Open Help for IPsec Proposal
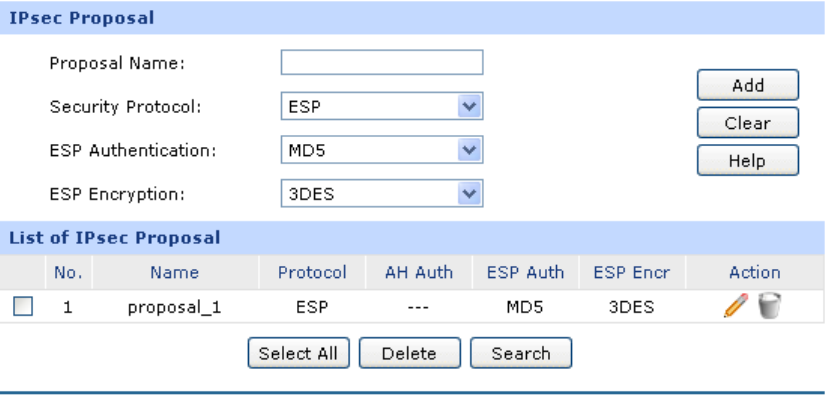 [747, 160]
